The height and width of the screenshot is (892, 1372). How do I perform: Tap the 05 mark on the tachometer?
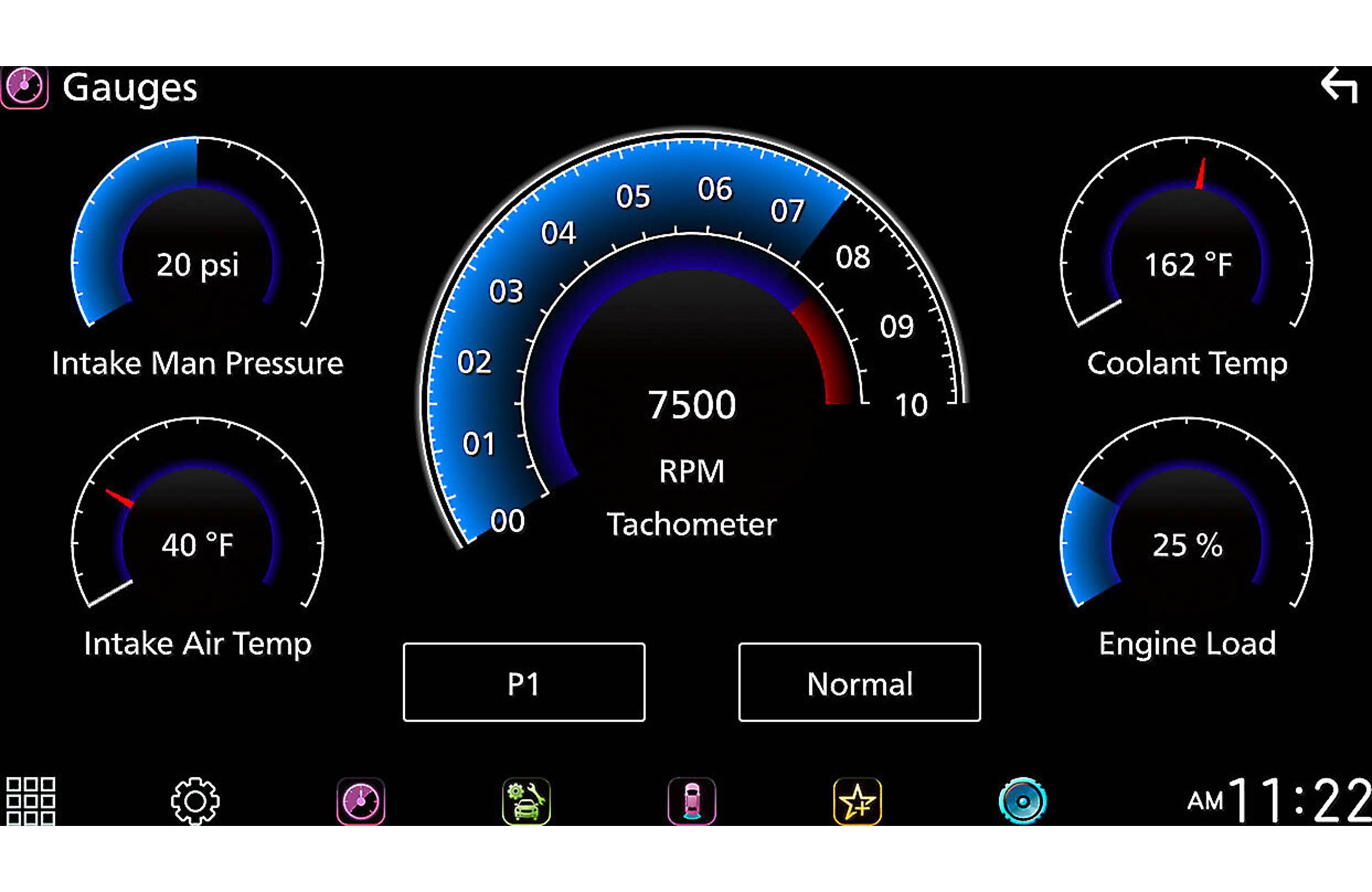tap(633, 197)
